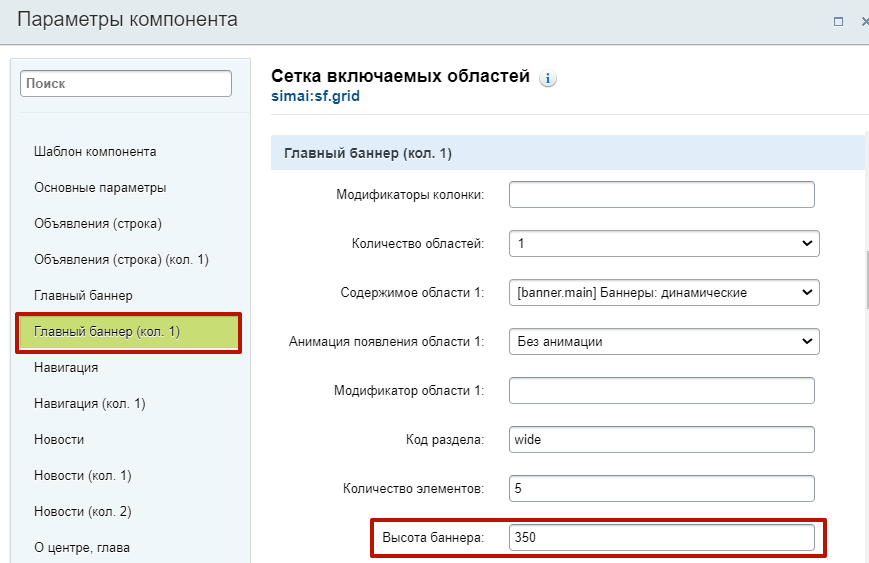Click the vertical scrollbar of parameters panel
869x563 pixels.
pyautogui.click(x=865, y=300)
